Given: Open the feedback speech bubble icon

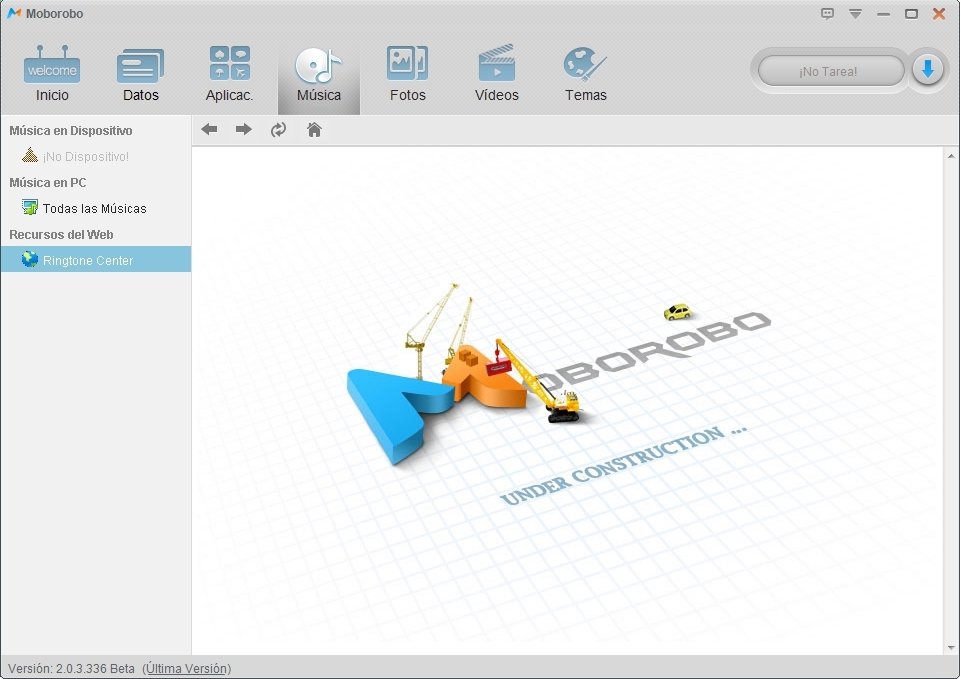Looking at the screenshot, I should pyautogui.click(x=827, y=13).
